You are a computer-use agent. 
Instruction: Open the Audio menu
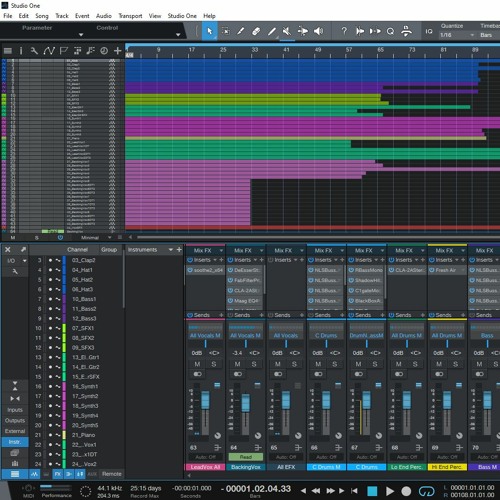(x=104, y=16)
